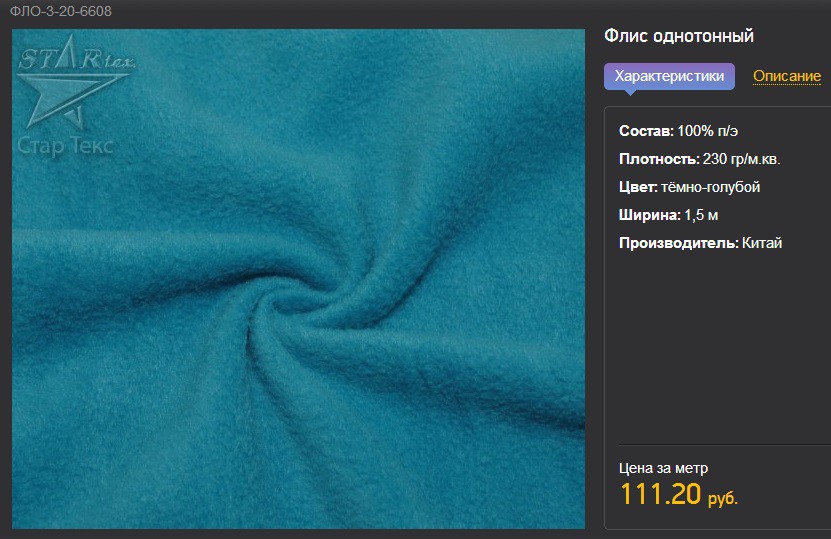Click the Цена за метр label
Screen dimensions: 831x539
click(x=663, y=468)
